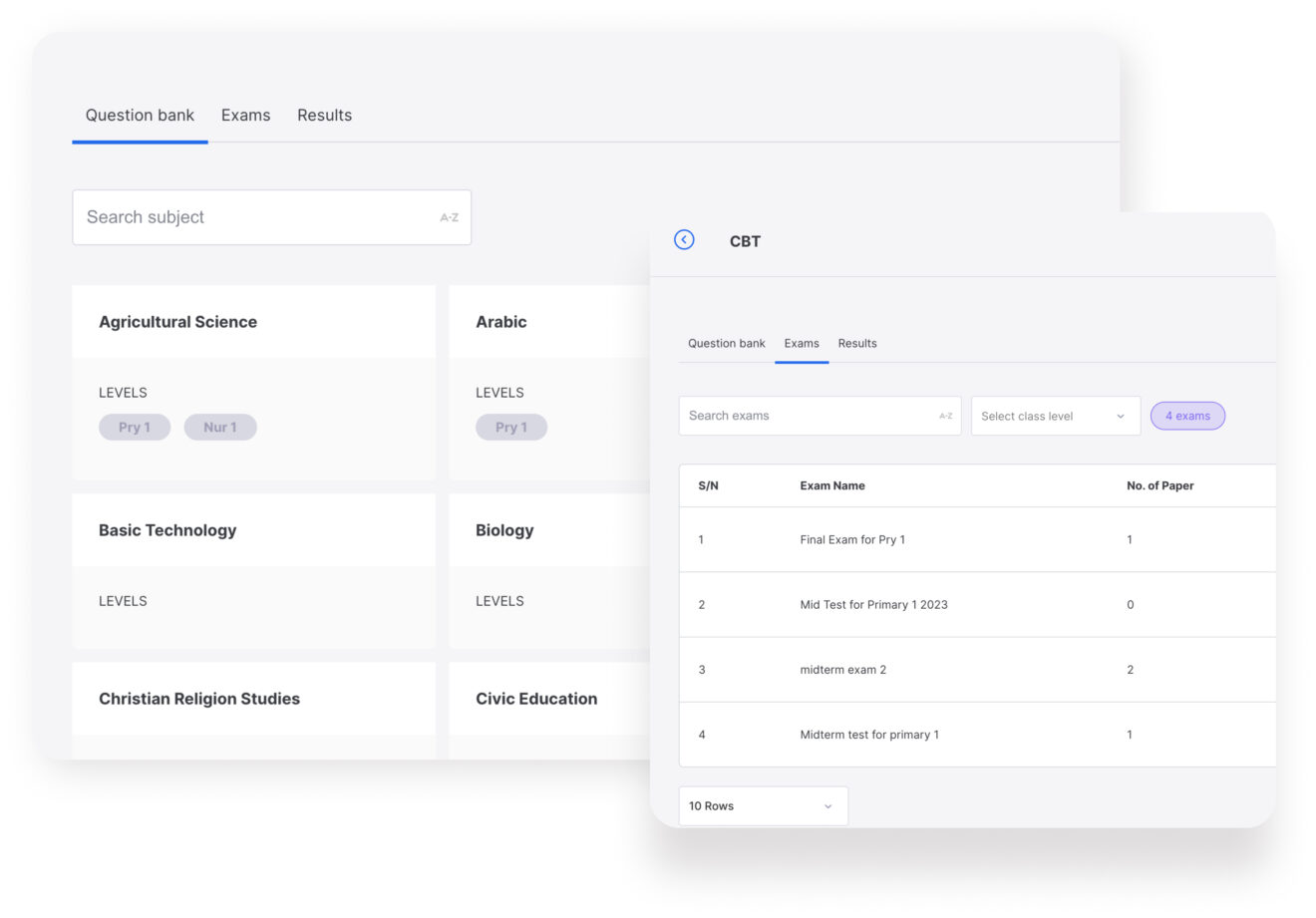This screenshot has height=918, width=1316.
Task: Click the A-Z sort icon in Search subject
Action: click(x=449, y=217)
